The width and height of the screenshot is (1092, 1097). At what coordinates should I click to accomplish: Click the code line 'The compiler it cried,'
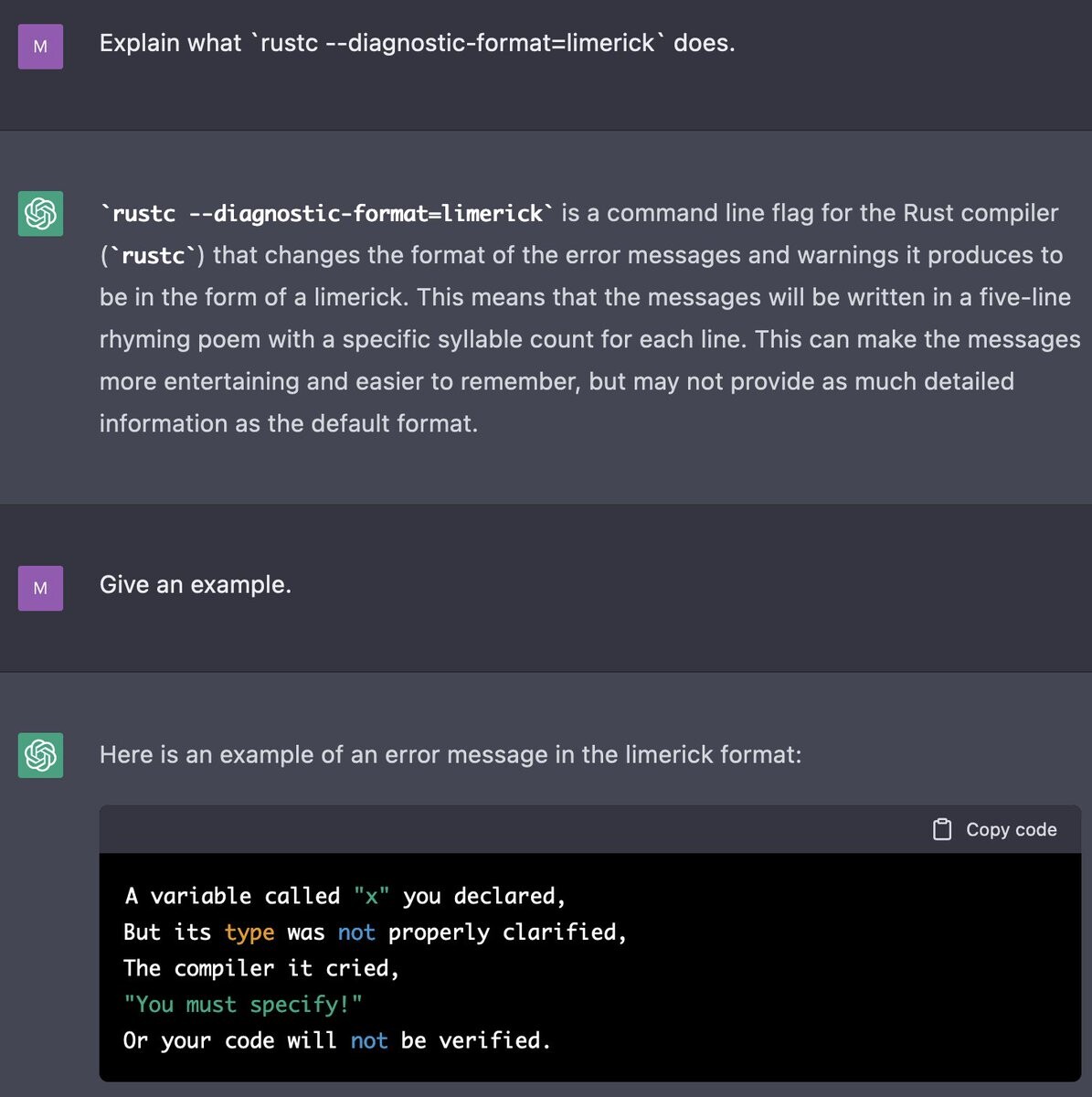261,968
